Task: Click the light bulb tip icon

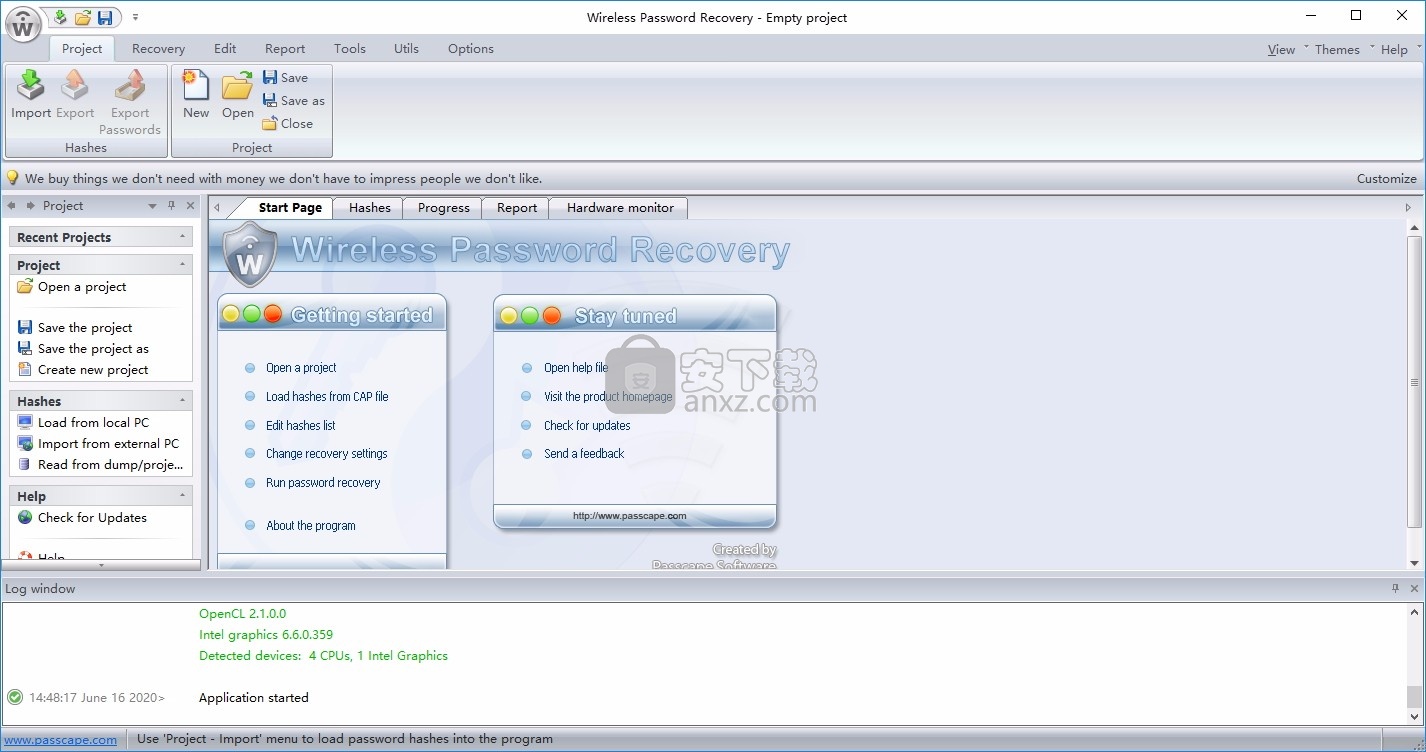Action: click(12, 178)
